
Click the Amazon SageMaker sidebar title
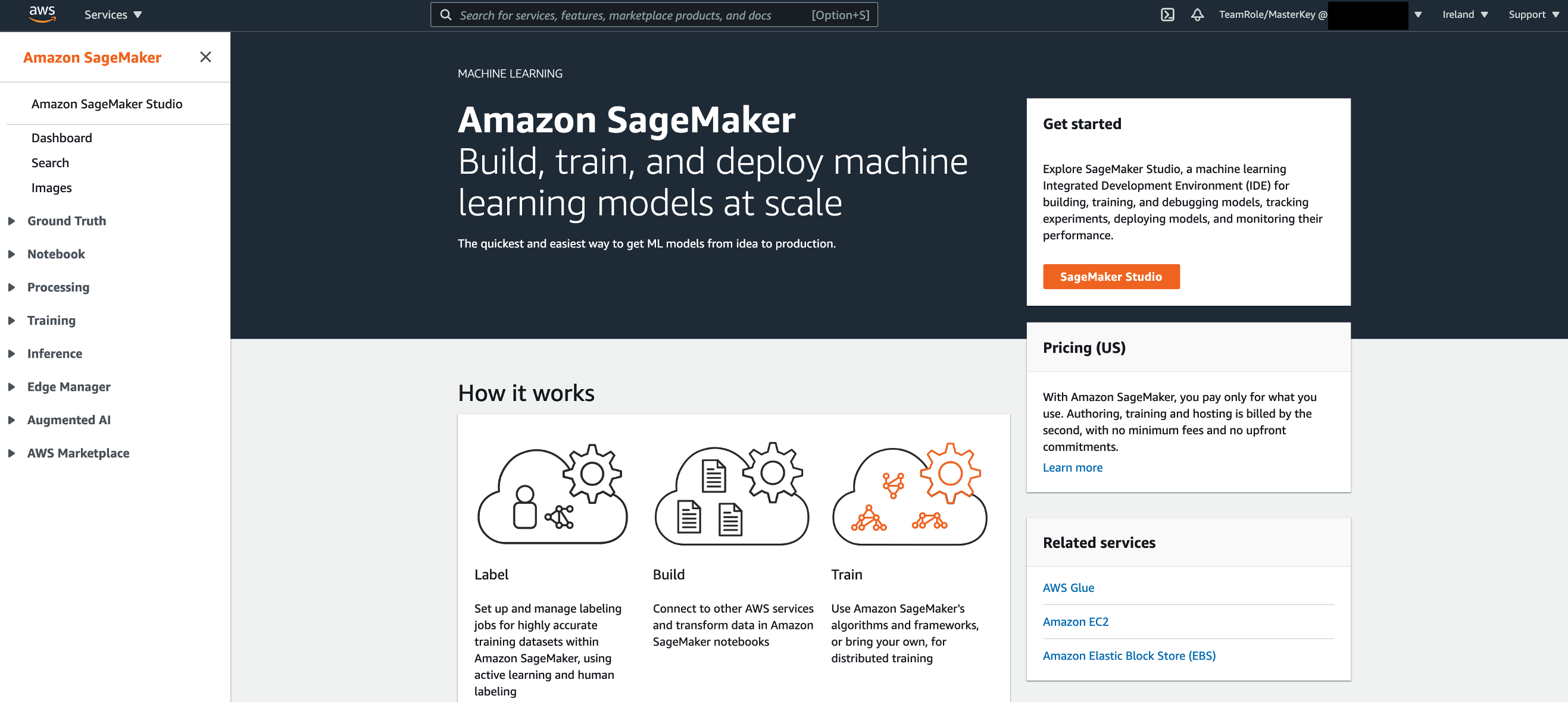click(92, 57)
